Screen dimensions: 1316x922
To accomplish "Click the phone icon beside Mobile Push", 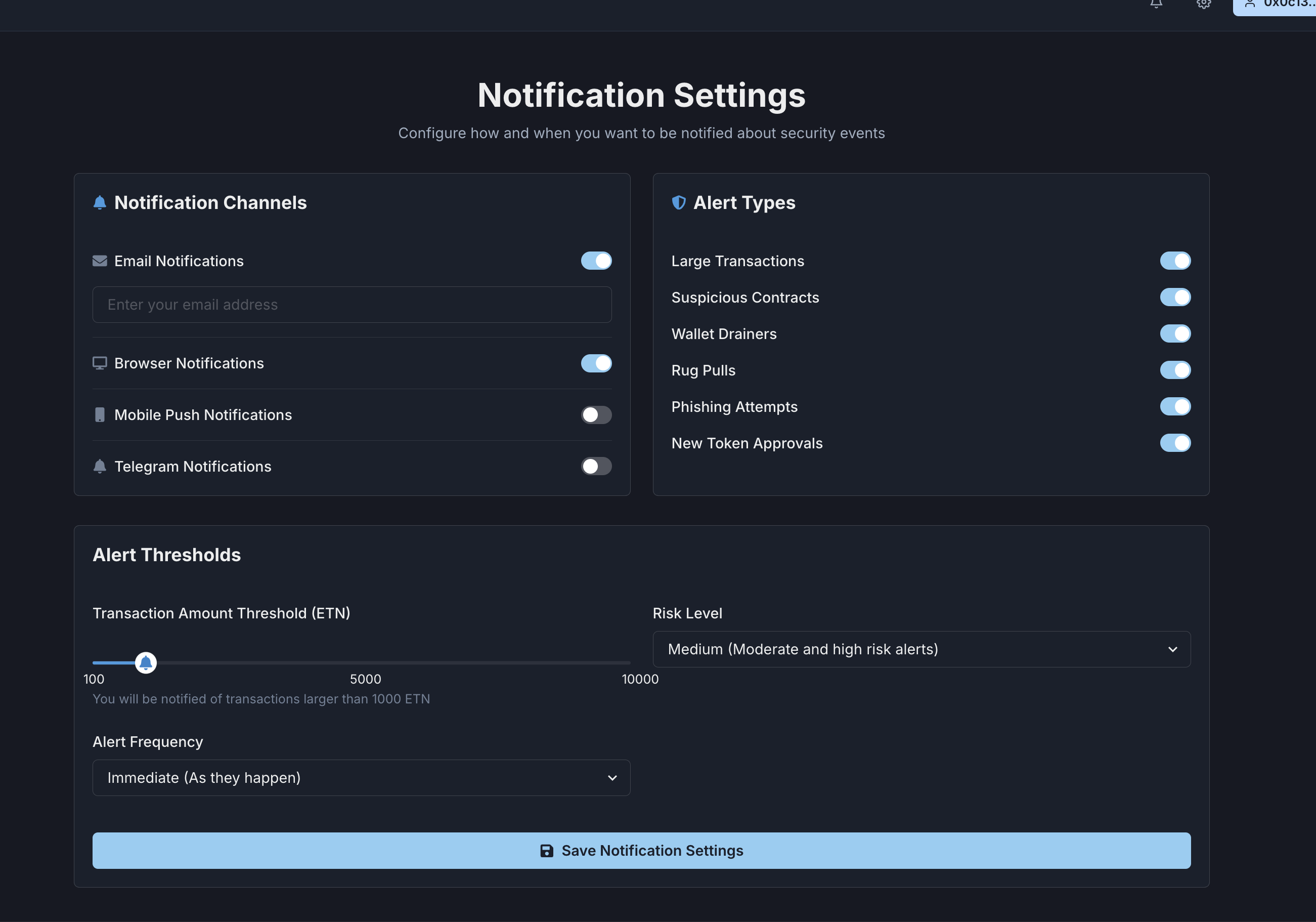I will [x=100, y=414].
